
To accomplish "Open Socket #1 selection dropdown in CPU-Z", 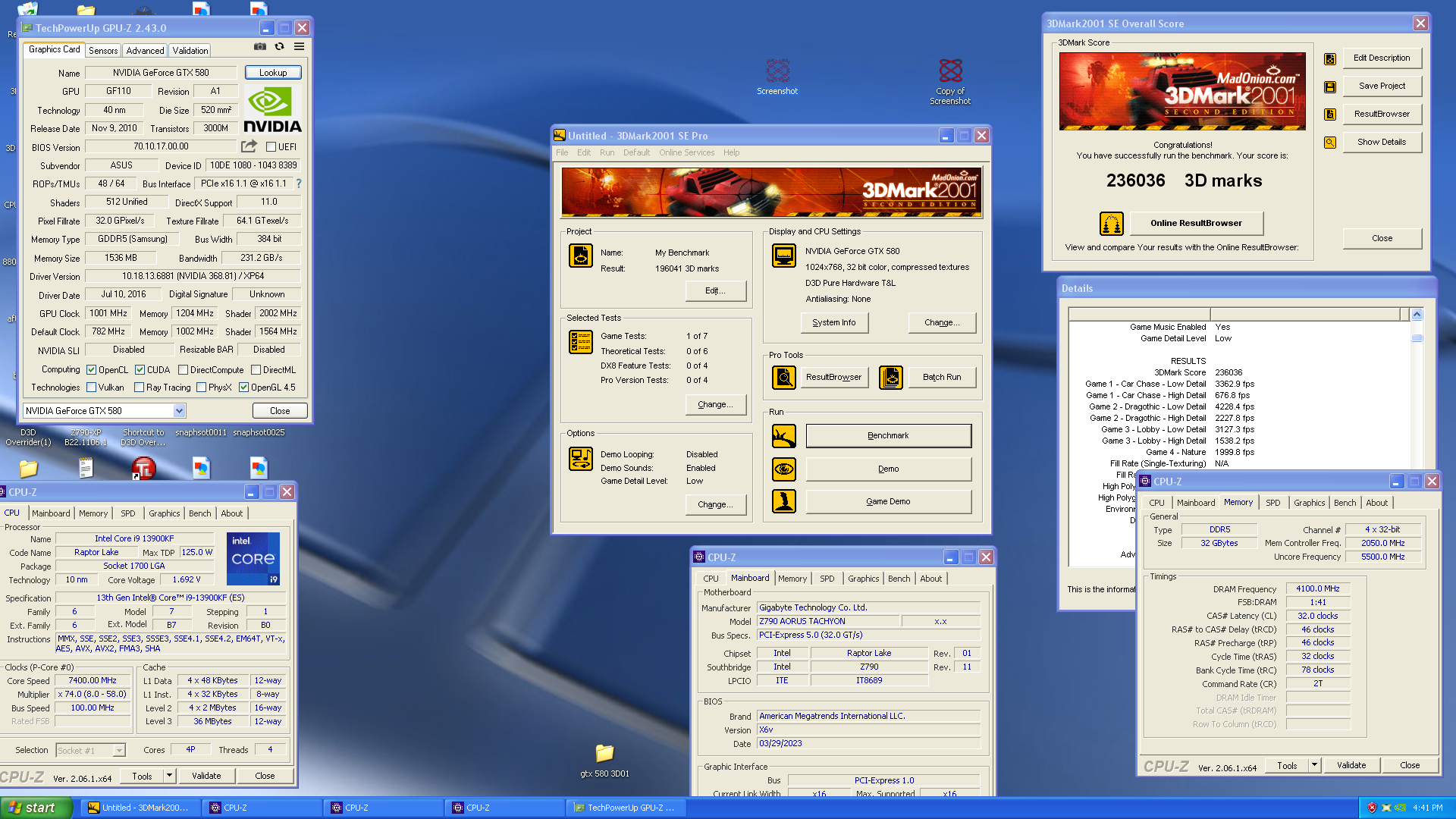I will [119, 751].
